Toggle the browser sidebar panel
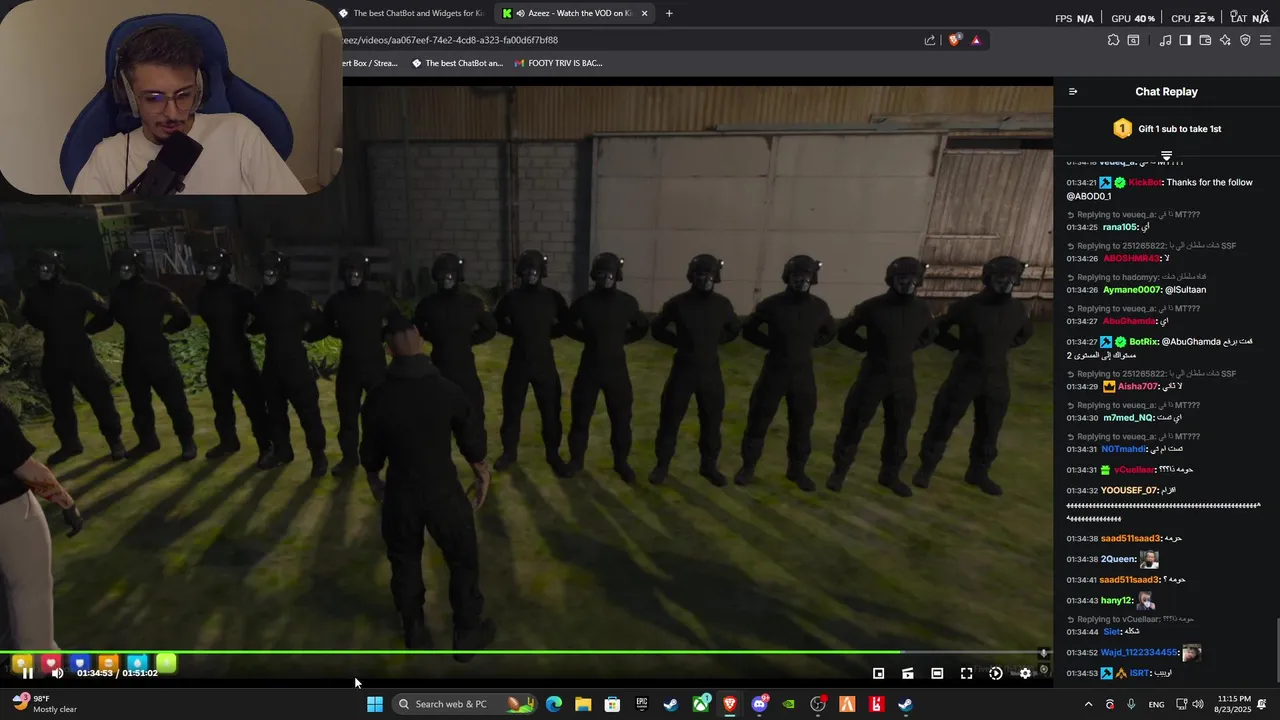This screenshot has height=720, width=1280. (1185, 40)
